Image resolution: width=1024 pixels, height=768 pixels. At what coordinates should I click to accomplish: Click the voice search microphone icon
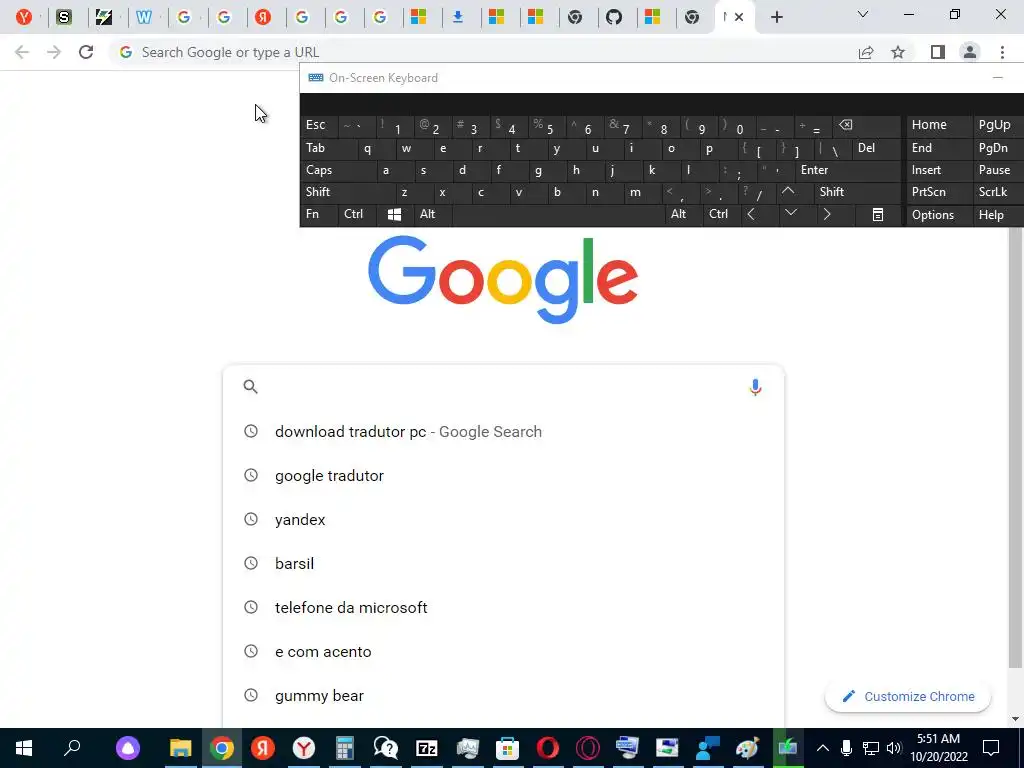[x=755, y=387]
